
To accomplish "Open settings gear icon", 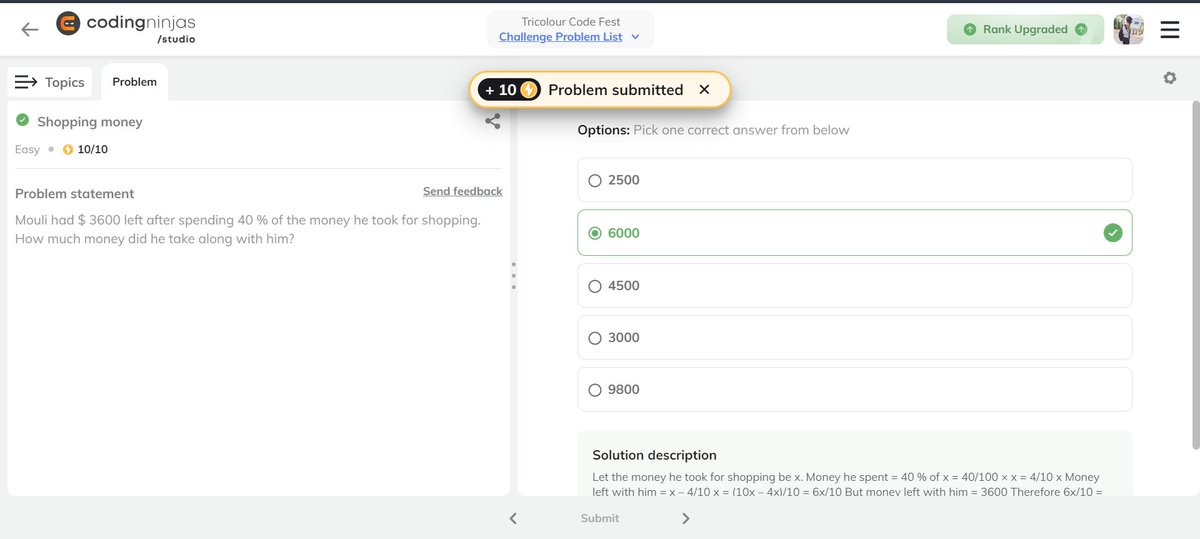I will click(x=1170, y=78).
